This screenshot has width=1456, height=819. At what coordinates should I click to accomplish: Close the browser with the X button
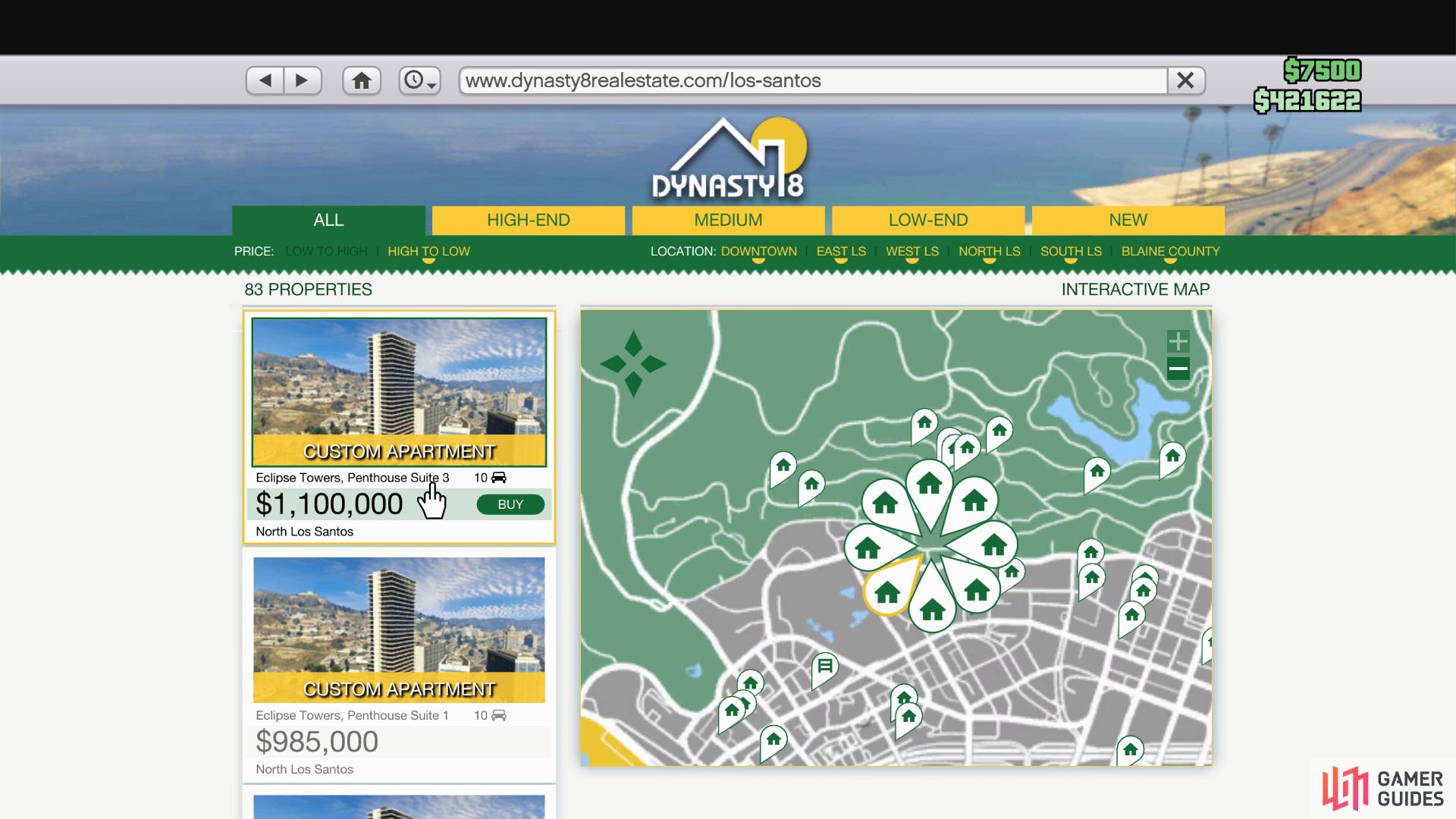tap(1185, 80)
